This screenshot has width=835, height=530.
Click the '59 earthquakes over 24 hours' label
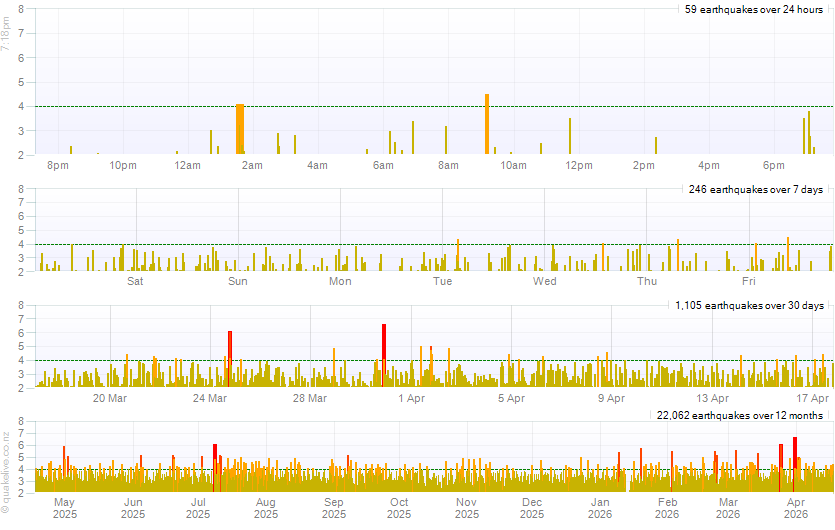[753, 9]
